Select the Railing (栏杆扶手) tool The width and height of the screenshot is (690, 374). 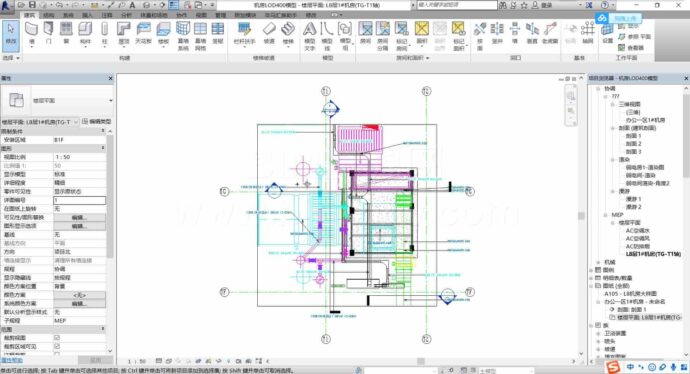244,33
